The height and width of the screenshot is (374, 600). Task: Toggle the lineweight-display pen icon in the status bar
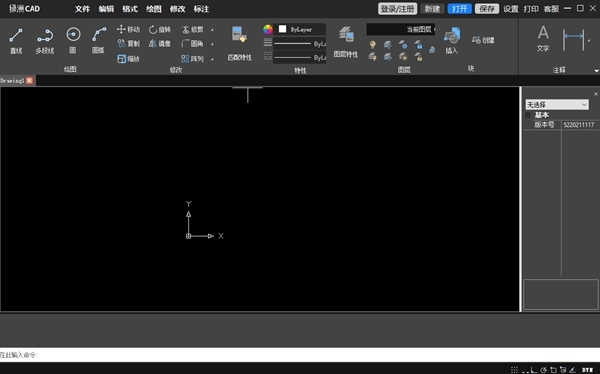pos(572,369)
